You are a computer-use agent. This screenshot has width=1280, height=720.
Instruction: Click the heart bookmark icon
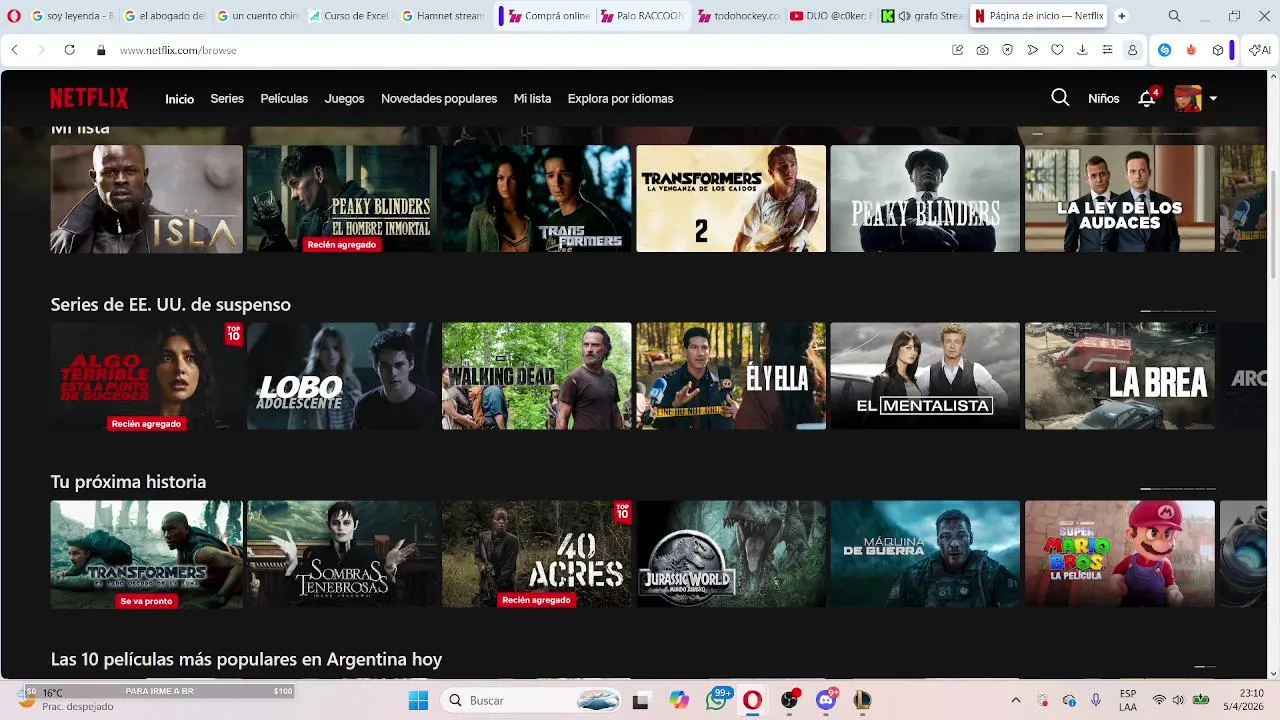1057,50
